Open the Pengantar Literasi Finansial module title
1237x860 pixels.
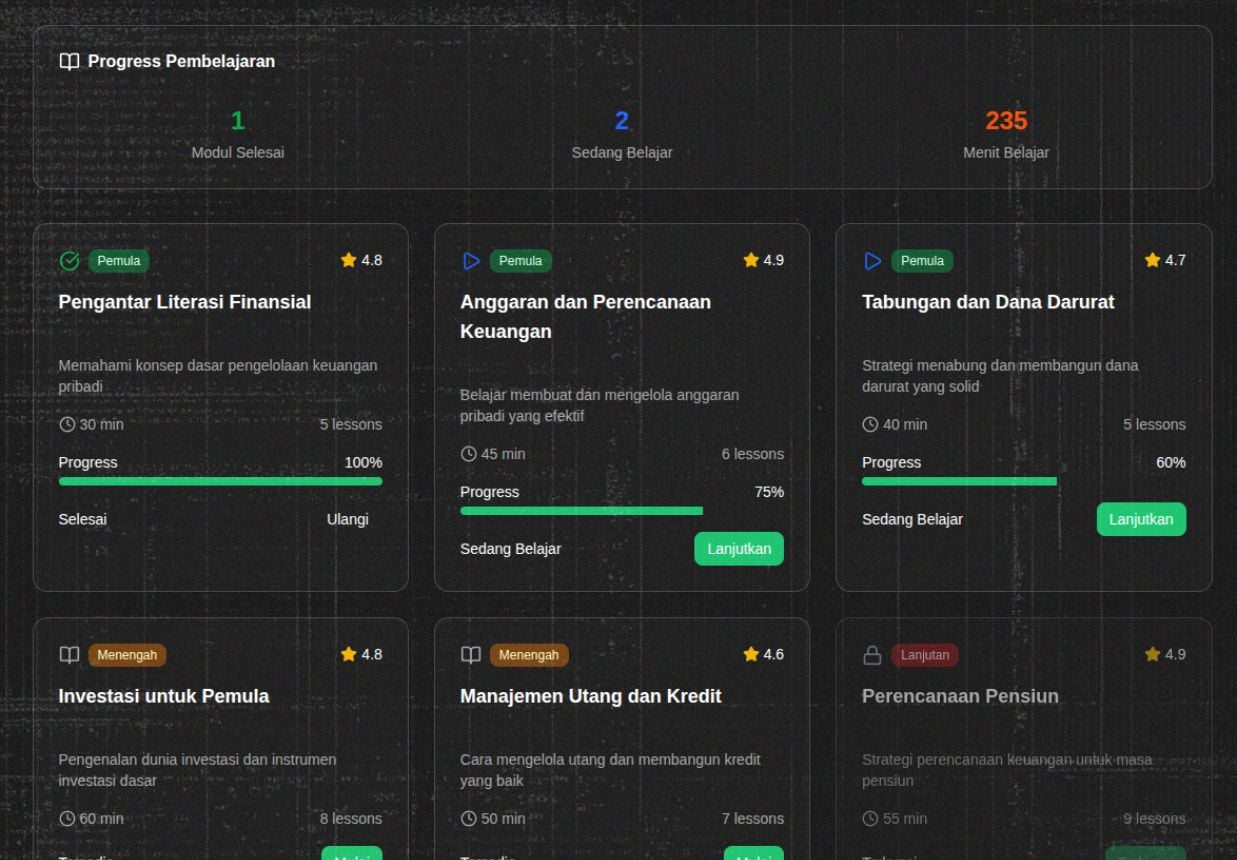[185, 302]
